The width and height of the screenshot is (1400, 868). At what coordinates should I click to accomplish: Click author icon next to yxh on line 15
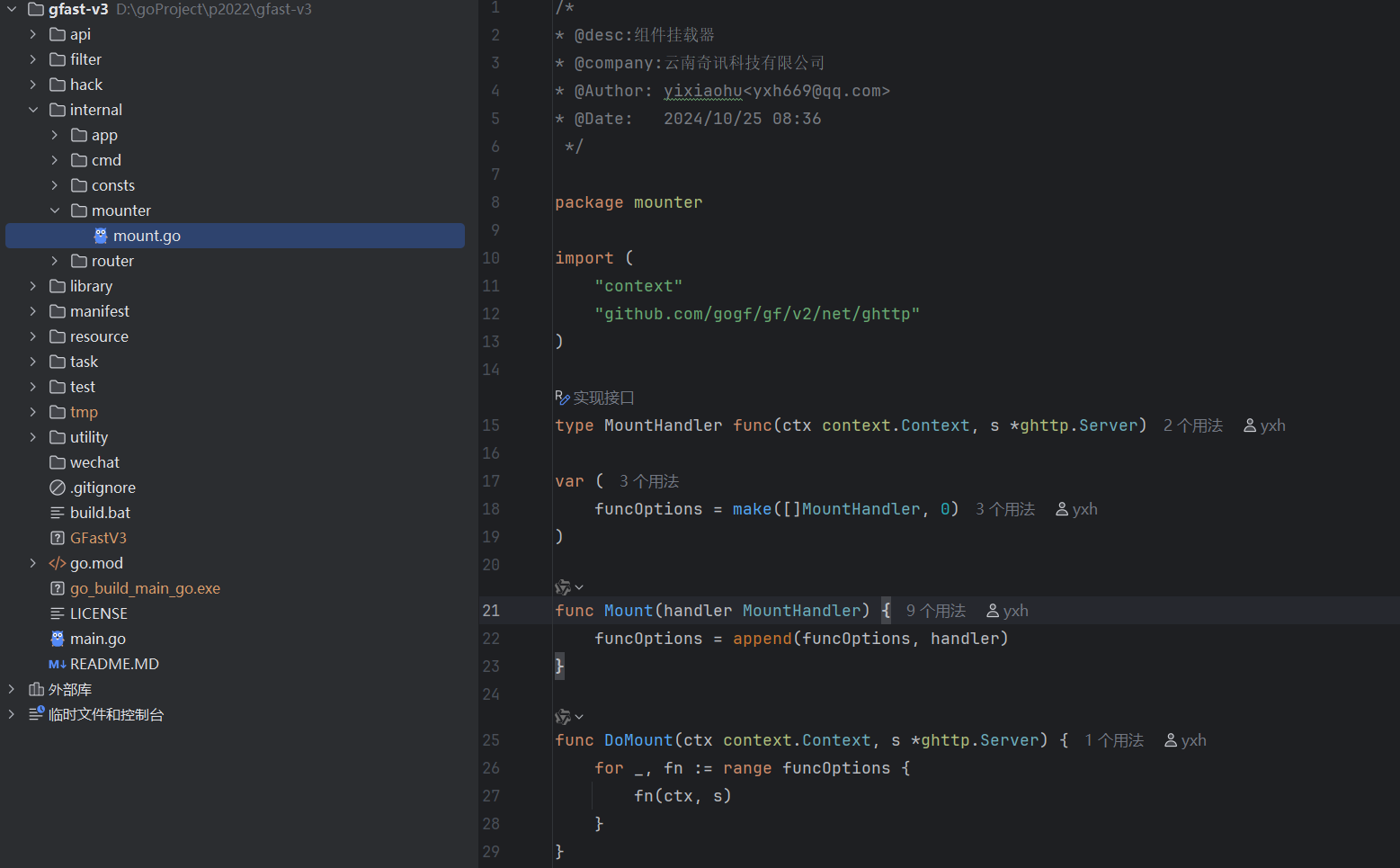tap(1250, 425)
